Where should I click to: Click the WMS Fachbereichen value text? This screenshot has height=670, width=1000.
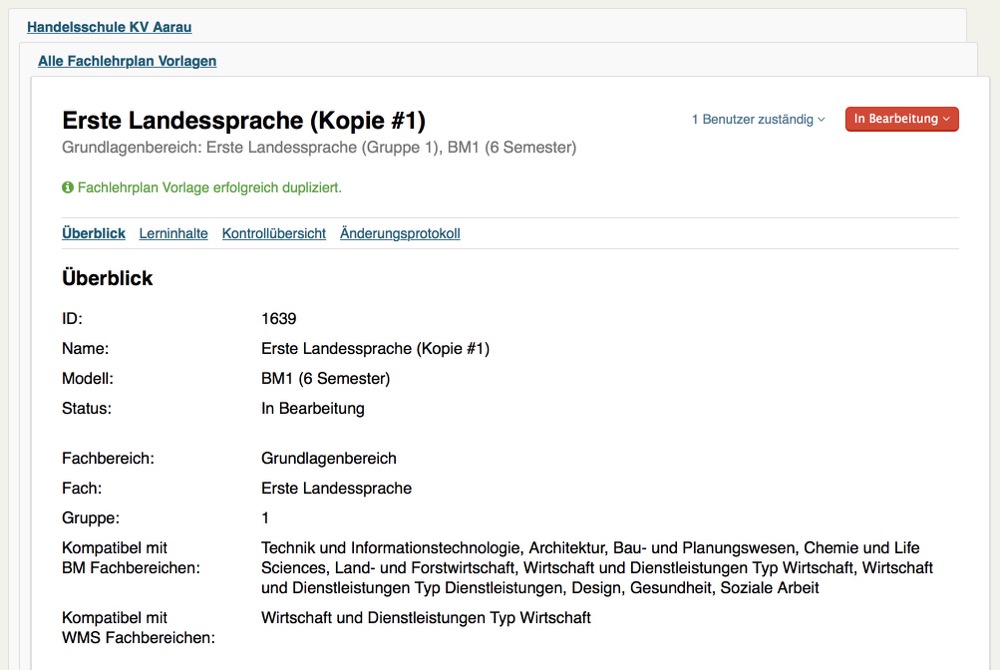[426, 618]
